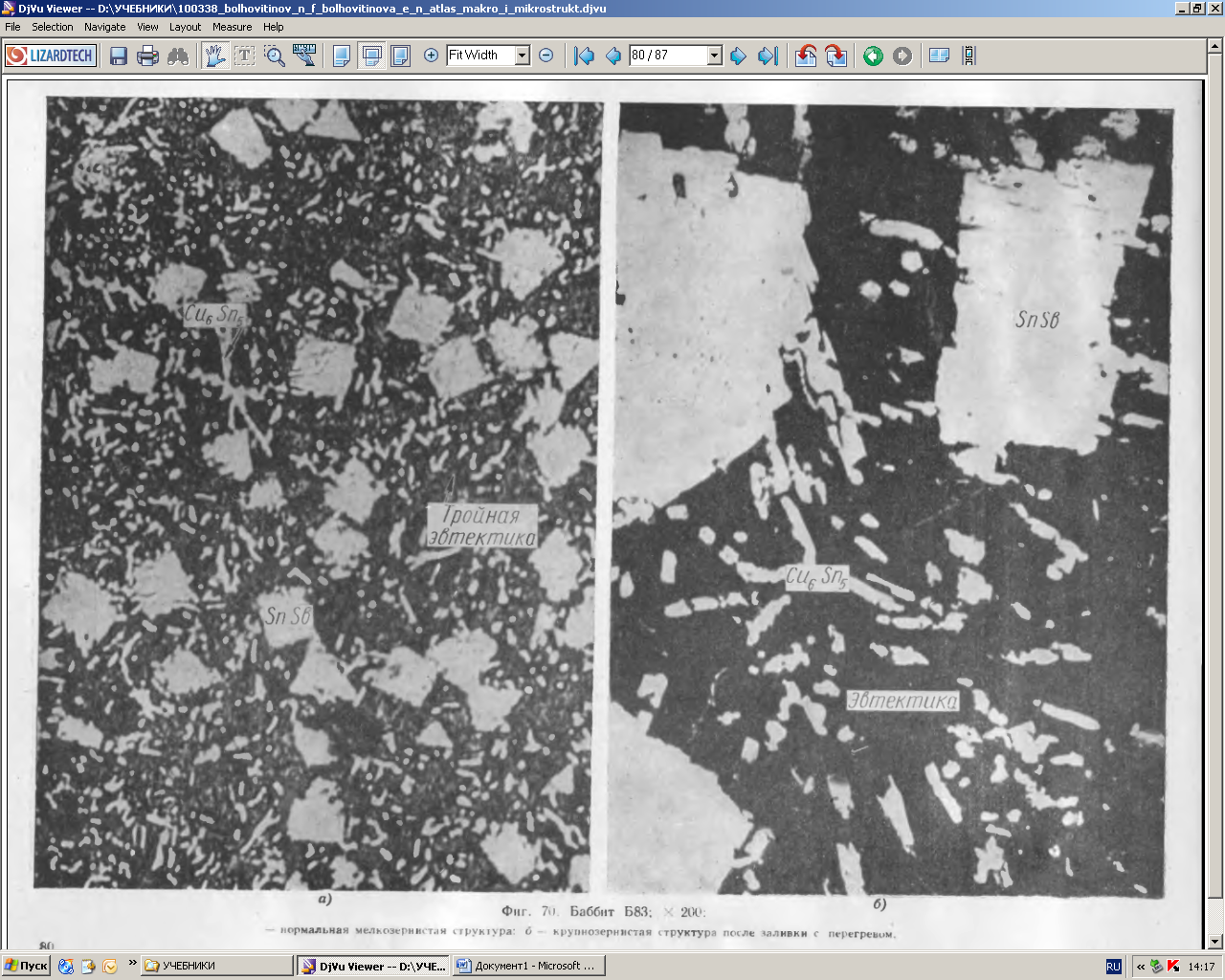Save the document with the floppy icon

[119, 56]
